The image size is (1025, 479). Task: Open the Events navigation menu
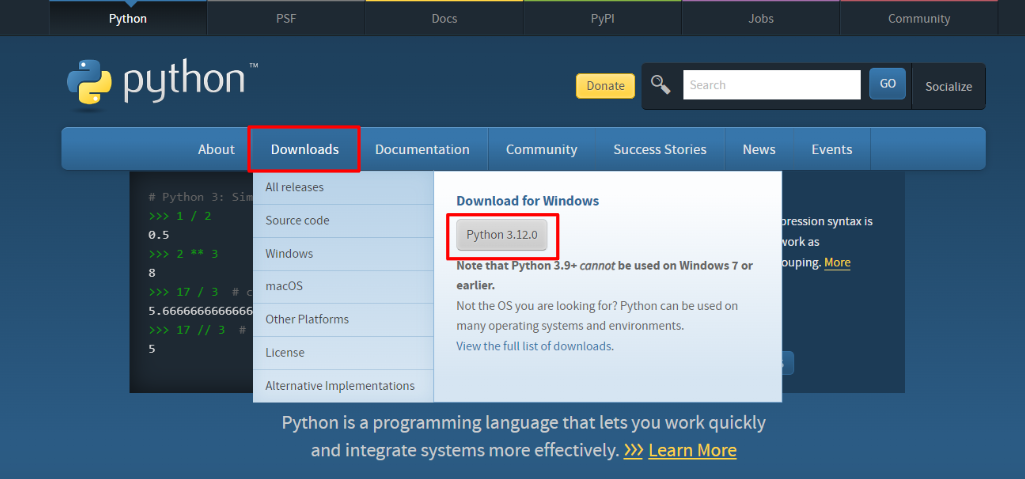(832, 149)
